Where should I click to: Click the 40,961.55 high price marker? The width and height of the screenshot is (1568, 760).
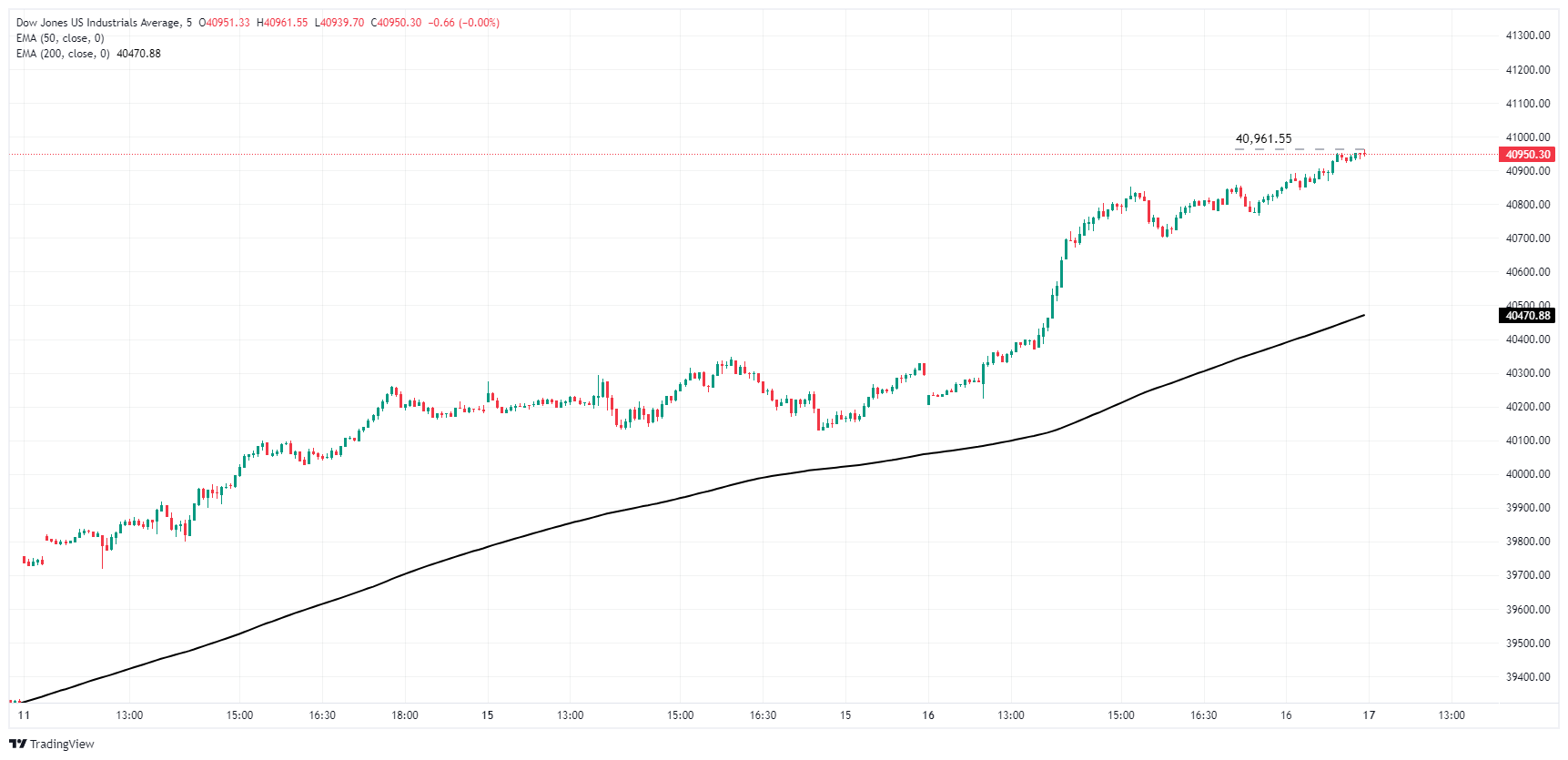[x=1263, y=139]
